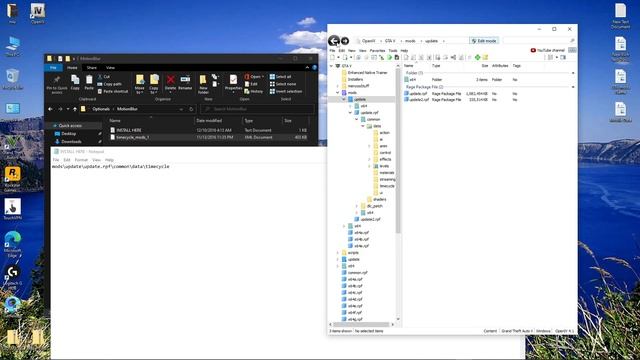Open OpenIV Edit menu
The image size is (640, 360).
click(x=342, y=51)
